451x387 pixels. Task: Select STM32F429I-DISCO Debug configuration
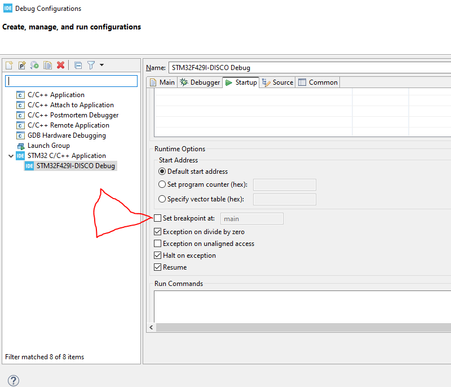tap(75, 166)
